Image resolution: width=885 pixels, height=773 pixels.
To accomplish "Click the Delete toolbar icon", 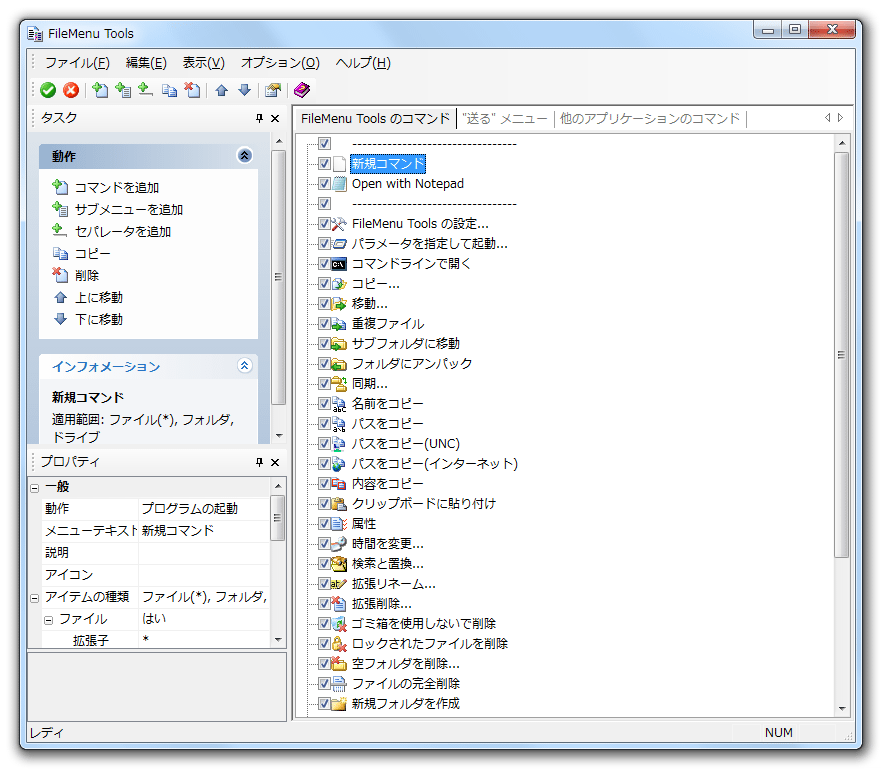I will coord(192,90).
